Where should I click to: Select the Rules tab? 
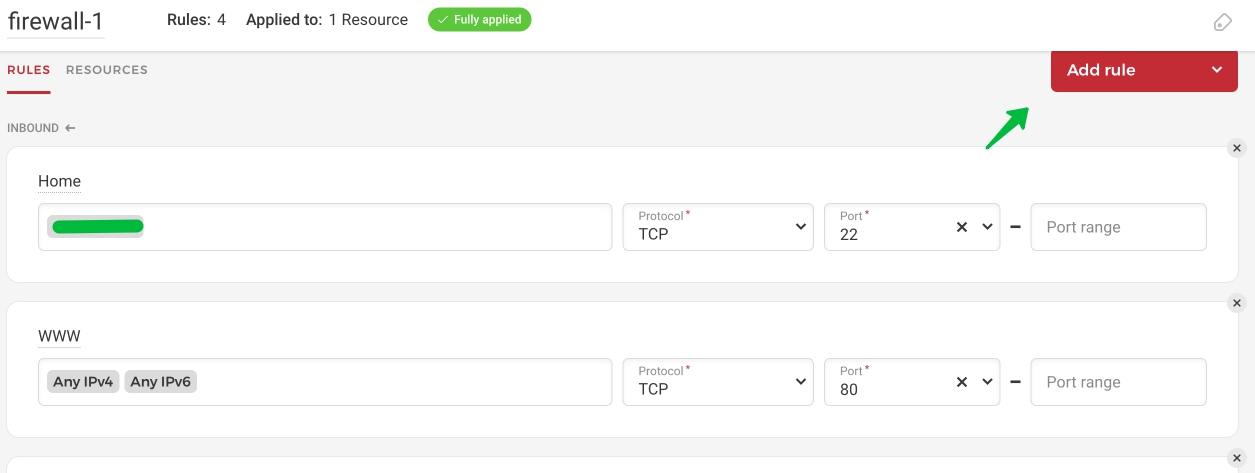point(28,70)
